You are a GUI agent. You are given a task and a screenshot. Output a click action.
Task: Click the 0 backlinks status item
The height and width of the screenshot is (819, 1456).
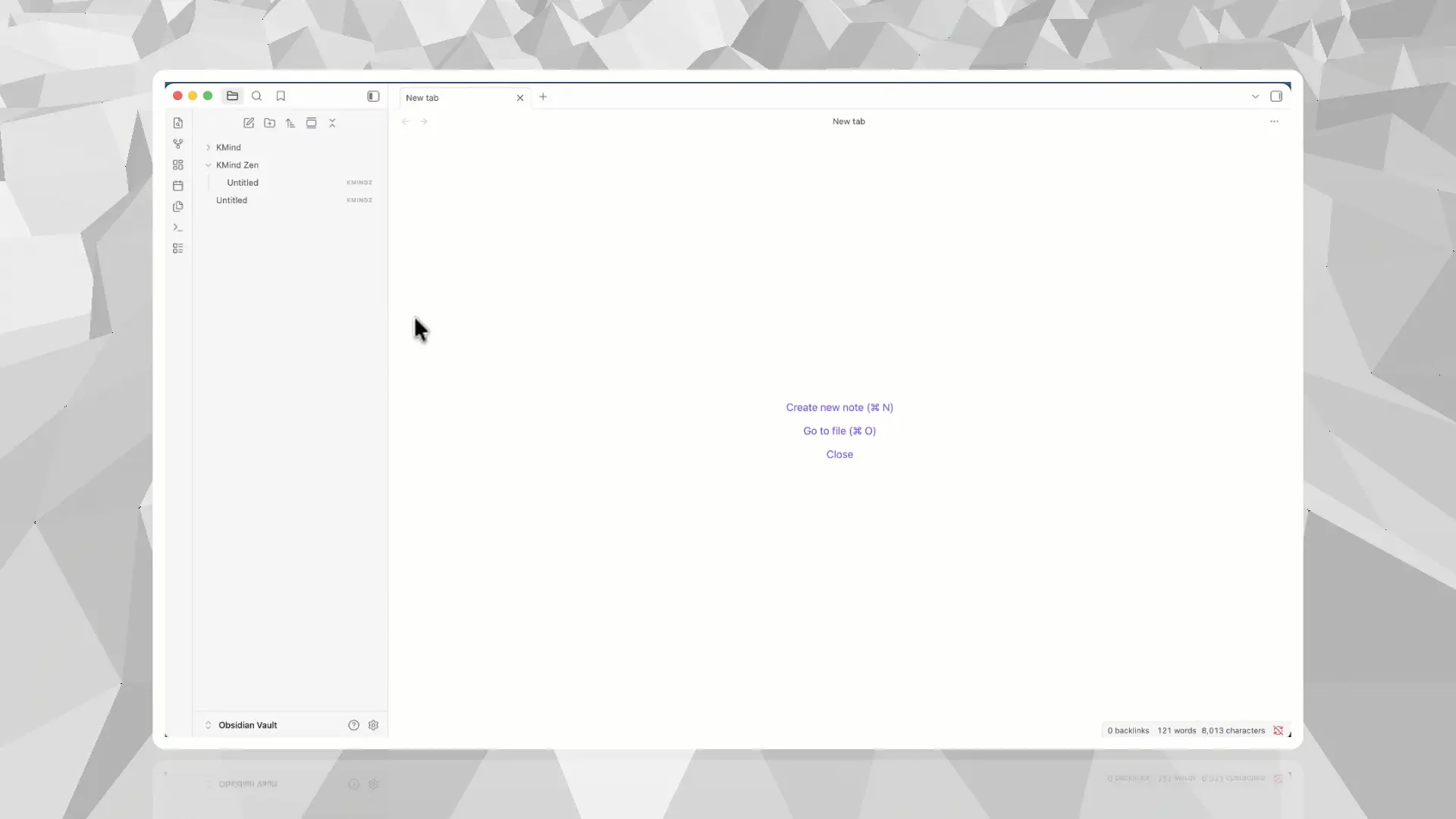[x=1128, y=731]
